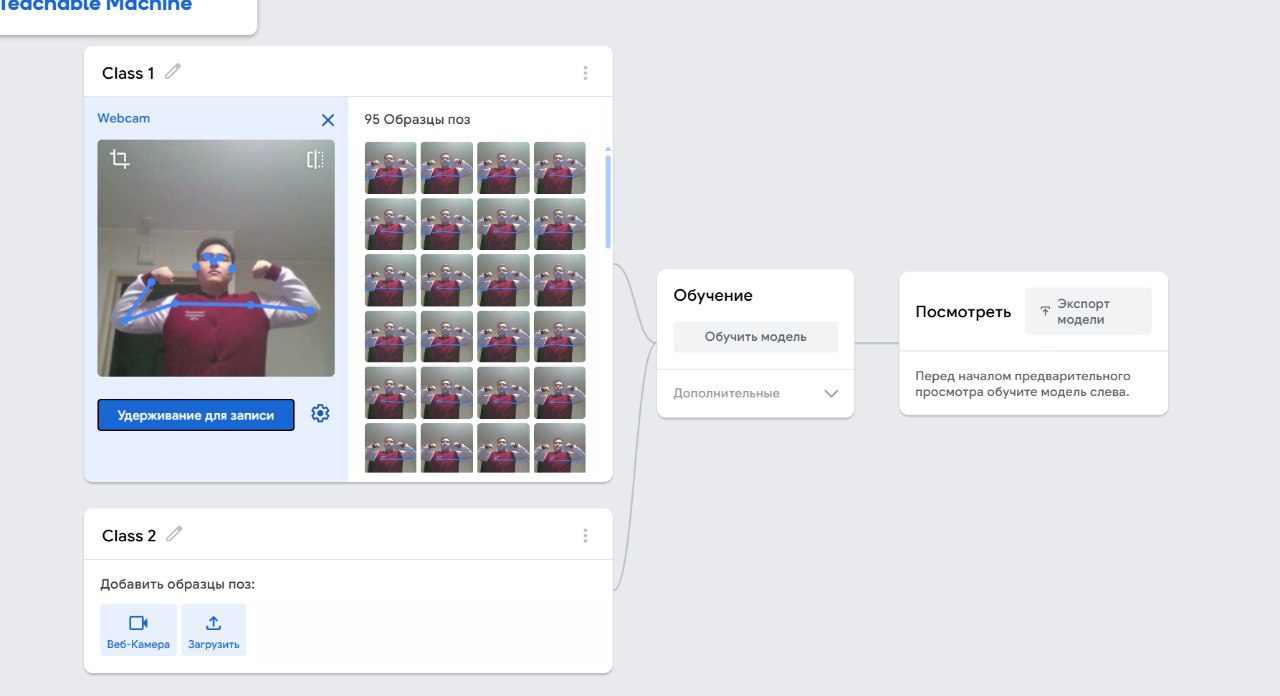Viewport: 1280px width, 696px height.
Task: Close the Webcam panel
Action: pos(328,120)
